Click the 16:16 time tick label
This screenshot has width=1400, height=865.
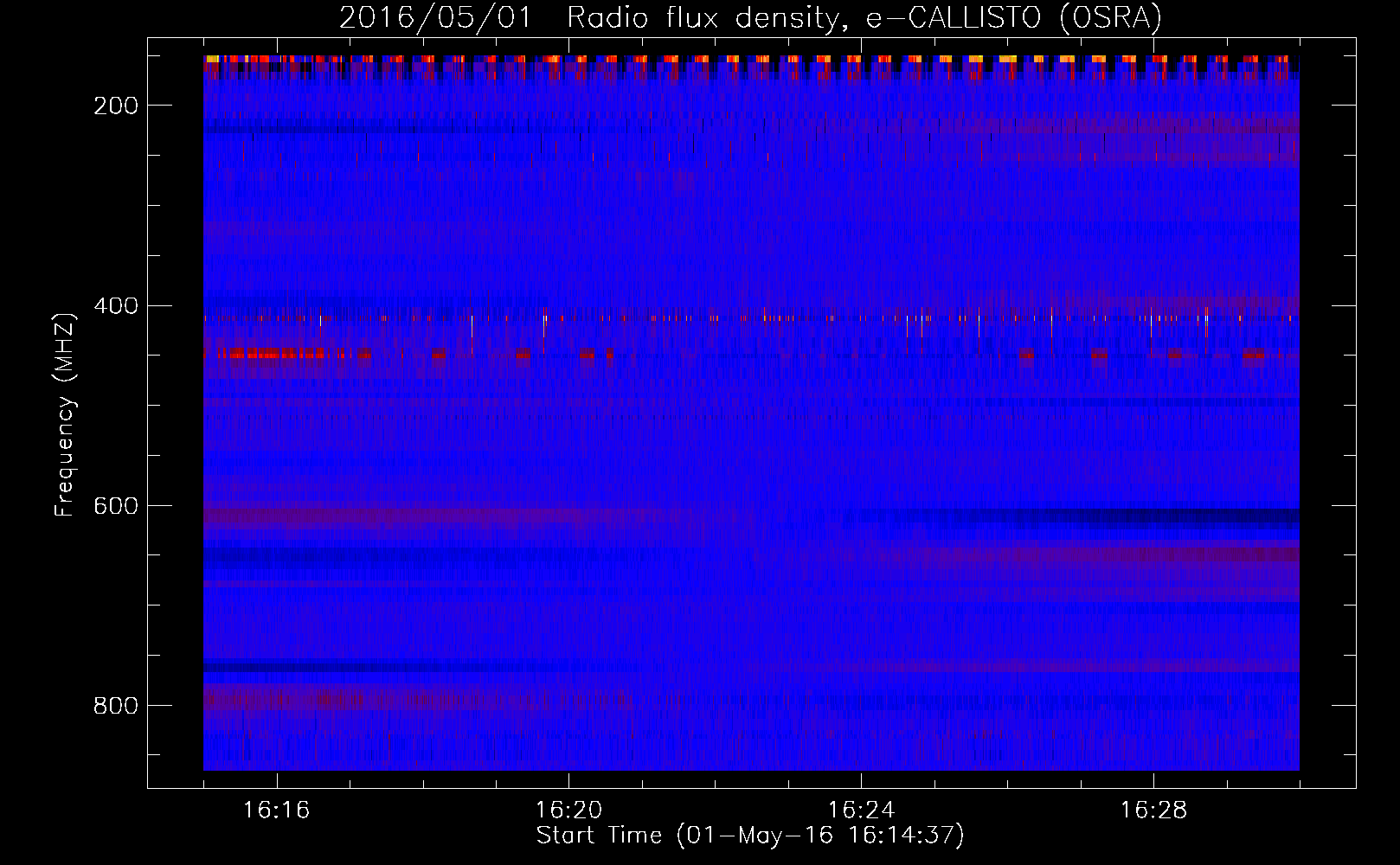pyautogui.click(x=276, y=810)
